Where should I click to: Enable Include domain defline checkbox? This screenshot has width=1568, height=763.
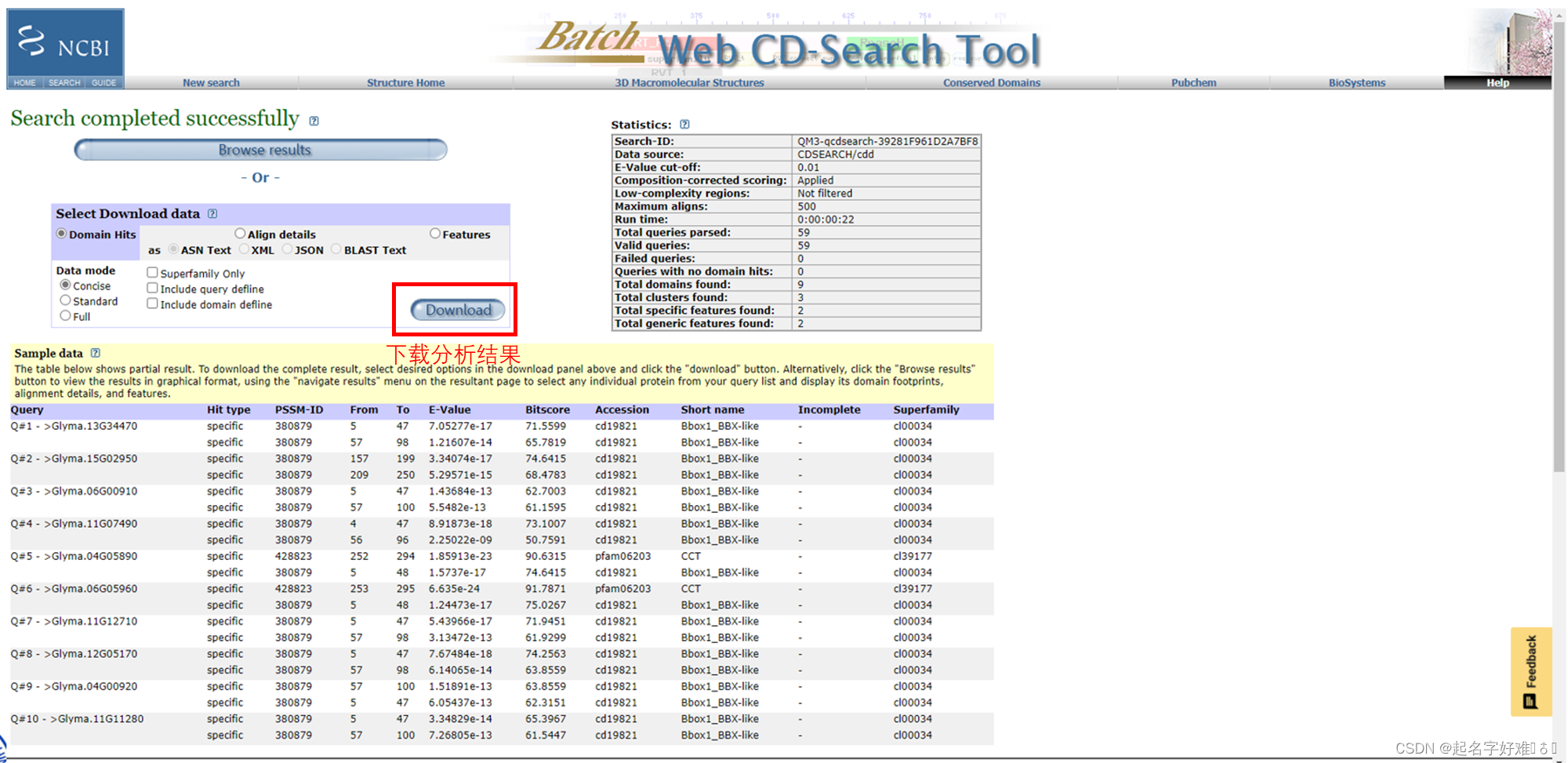(153, 303)
